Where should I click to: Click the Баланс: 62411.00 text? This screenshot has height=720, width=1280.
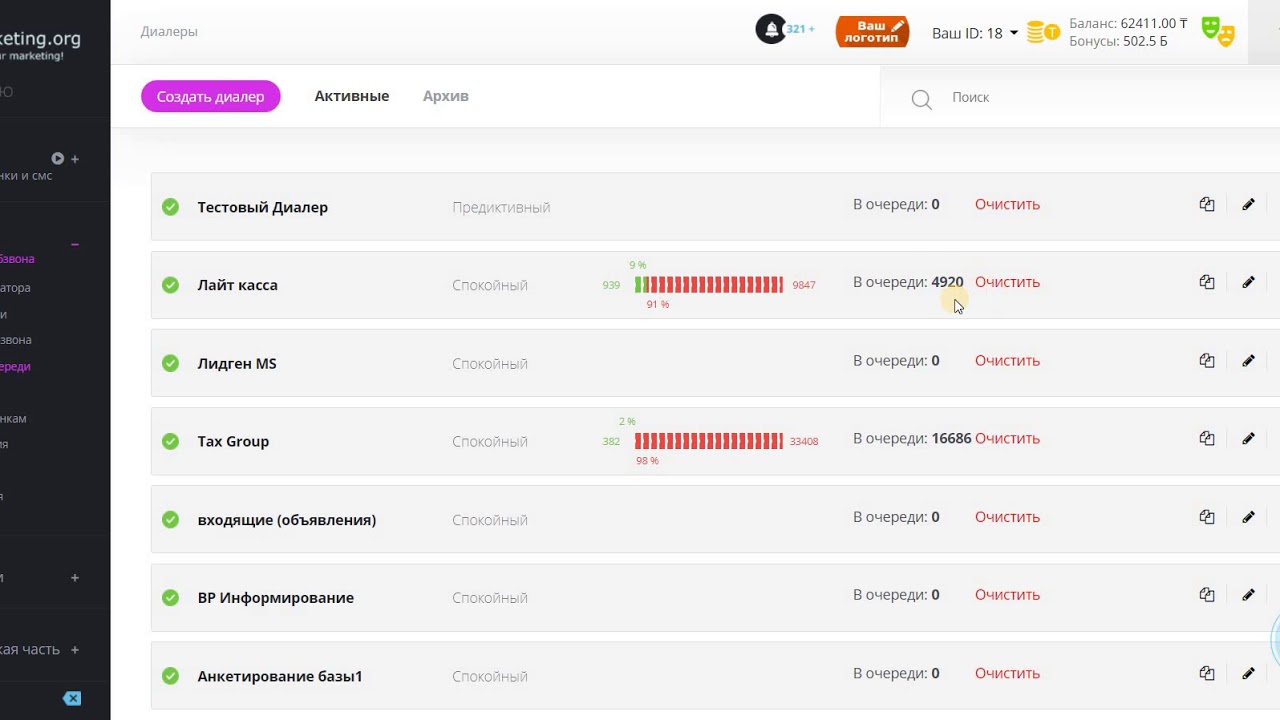[1128, 23]
